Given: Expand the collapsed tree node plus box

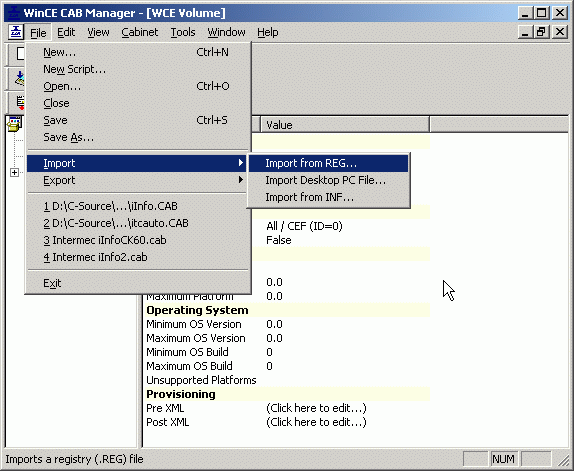Looking at the screenshot, I should point(14,172).
